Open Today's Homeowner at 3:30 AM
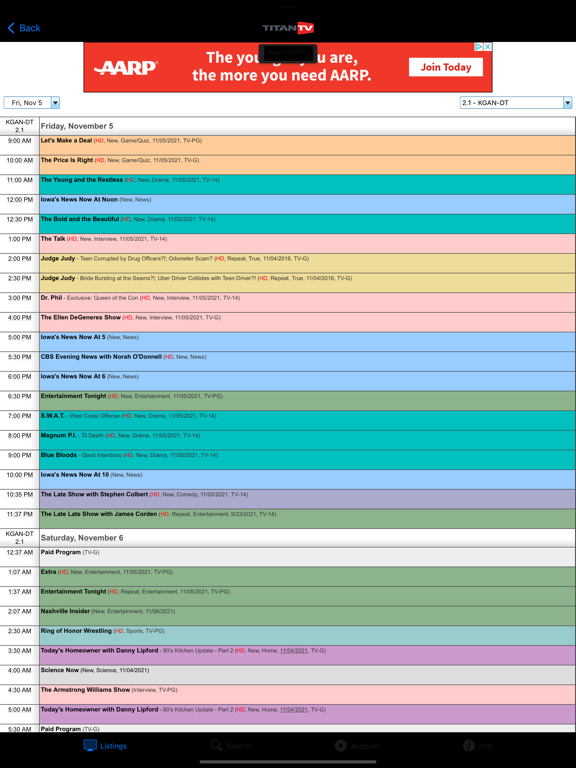This screenshot has width=576, height=768. tap(307, 655)
